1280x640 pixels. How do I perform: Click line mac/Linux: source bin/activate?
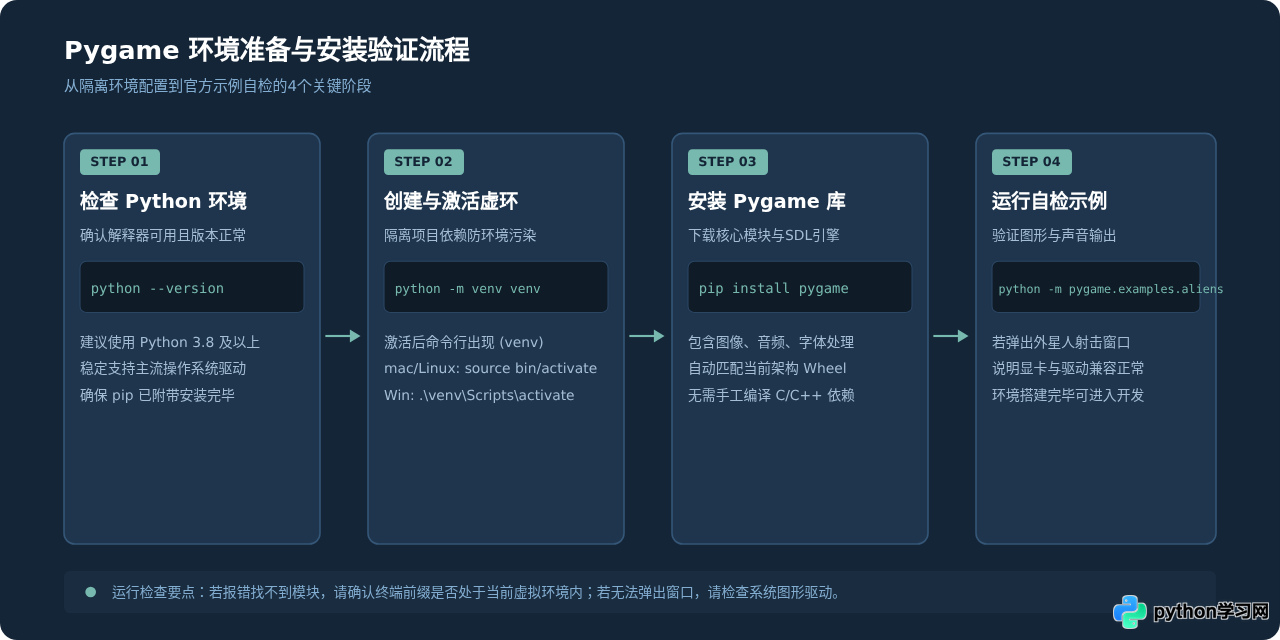[x=490, y=368]
